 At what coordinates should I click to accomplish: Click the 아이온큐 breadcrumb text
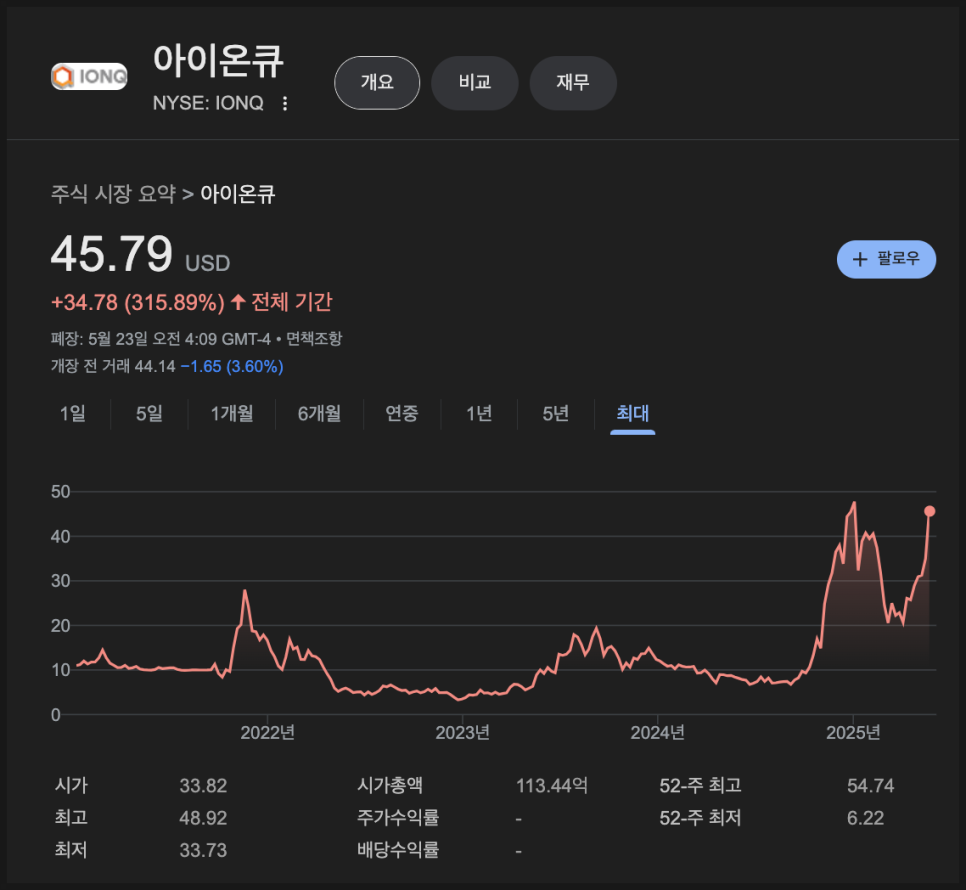pos(238,194)
